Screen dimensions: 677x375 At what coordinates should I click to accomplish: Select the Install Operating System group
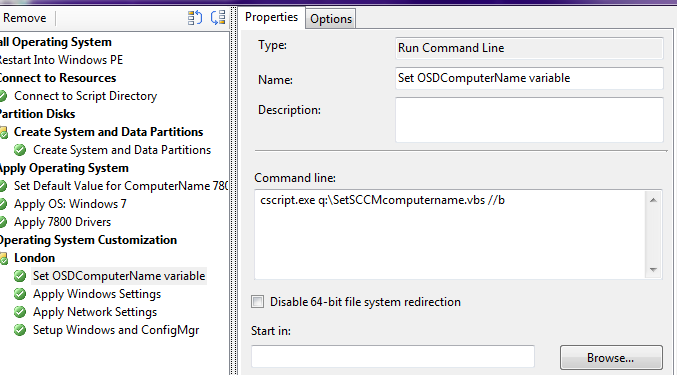tap(56, 42)
